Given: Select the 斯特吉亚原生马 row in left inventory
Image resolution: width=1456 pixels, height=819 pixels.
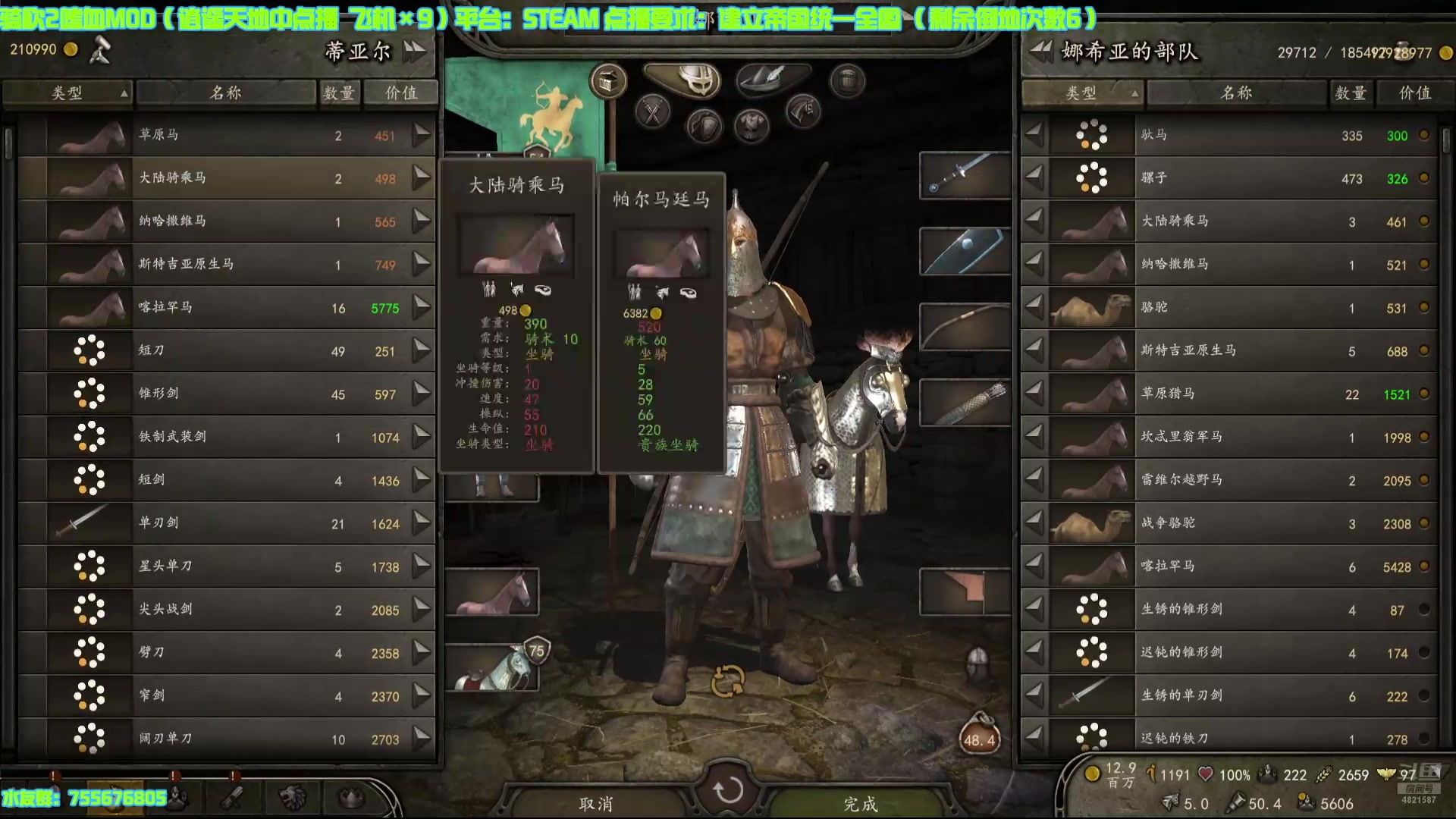Looking at the screenshot, I should point(227,265).
